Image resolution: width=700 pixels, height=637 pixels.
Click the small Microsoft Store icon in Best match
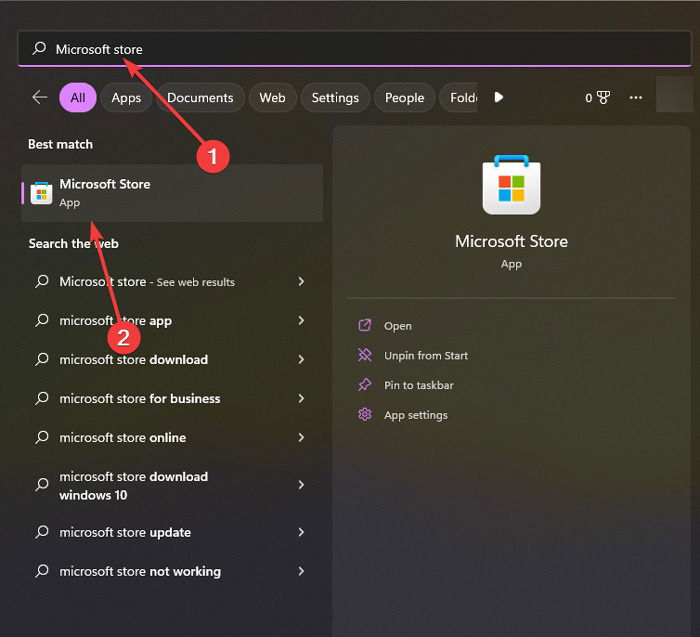point(41,193)
